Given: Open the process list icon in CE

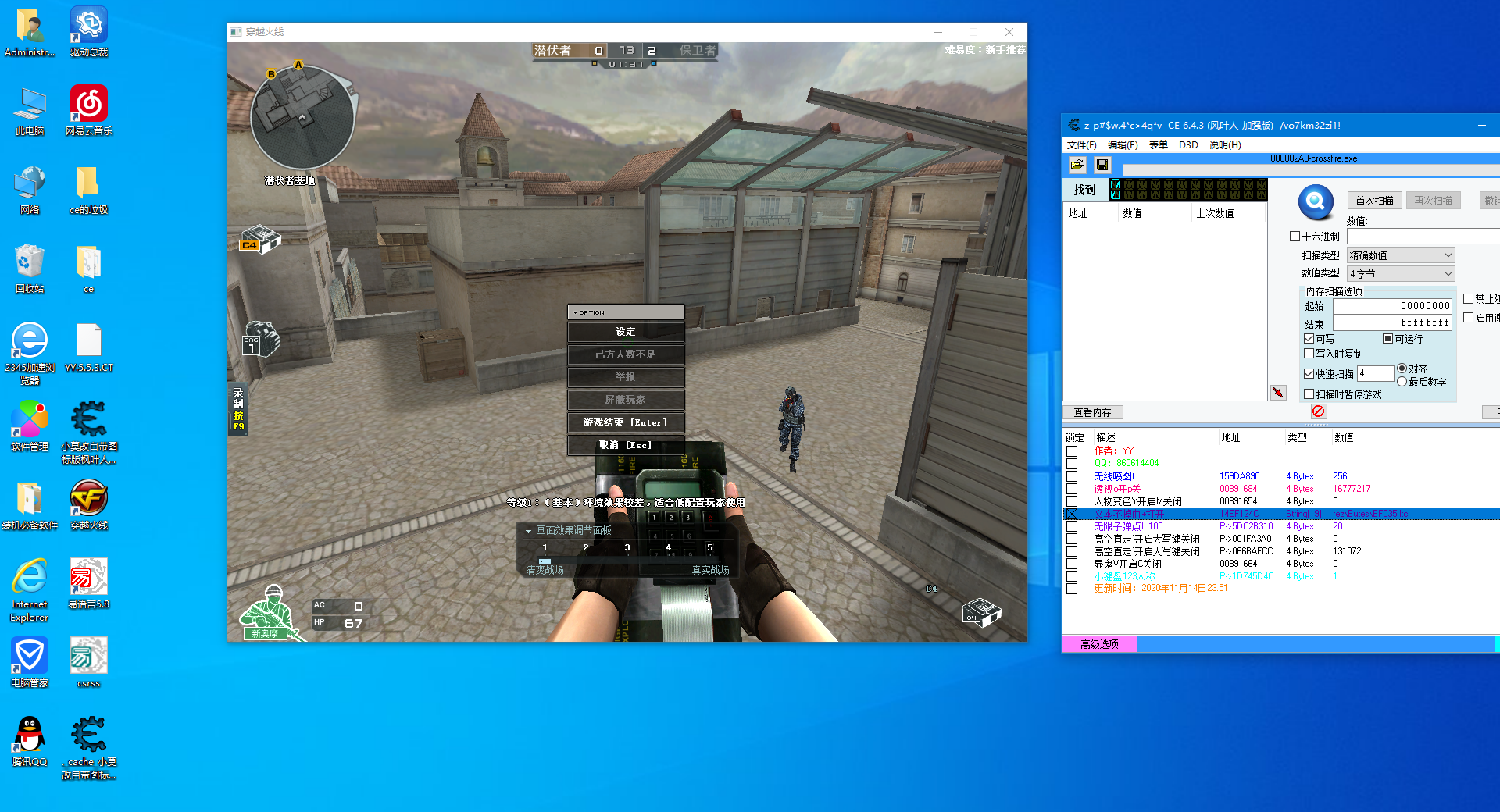Looking at the screenshot, I should (1077, 165).
